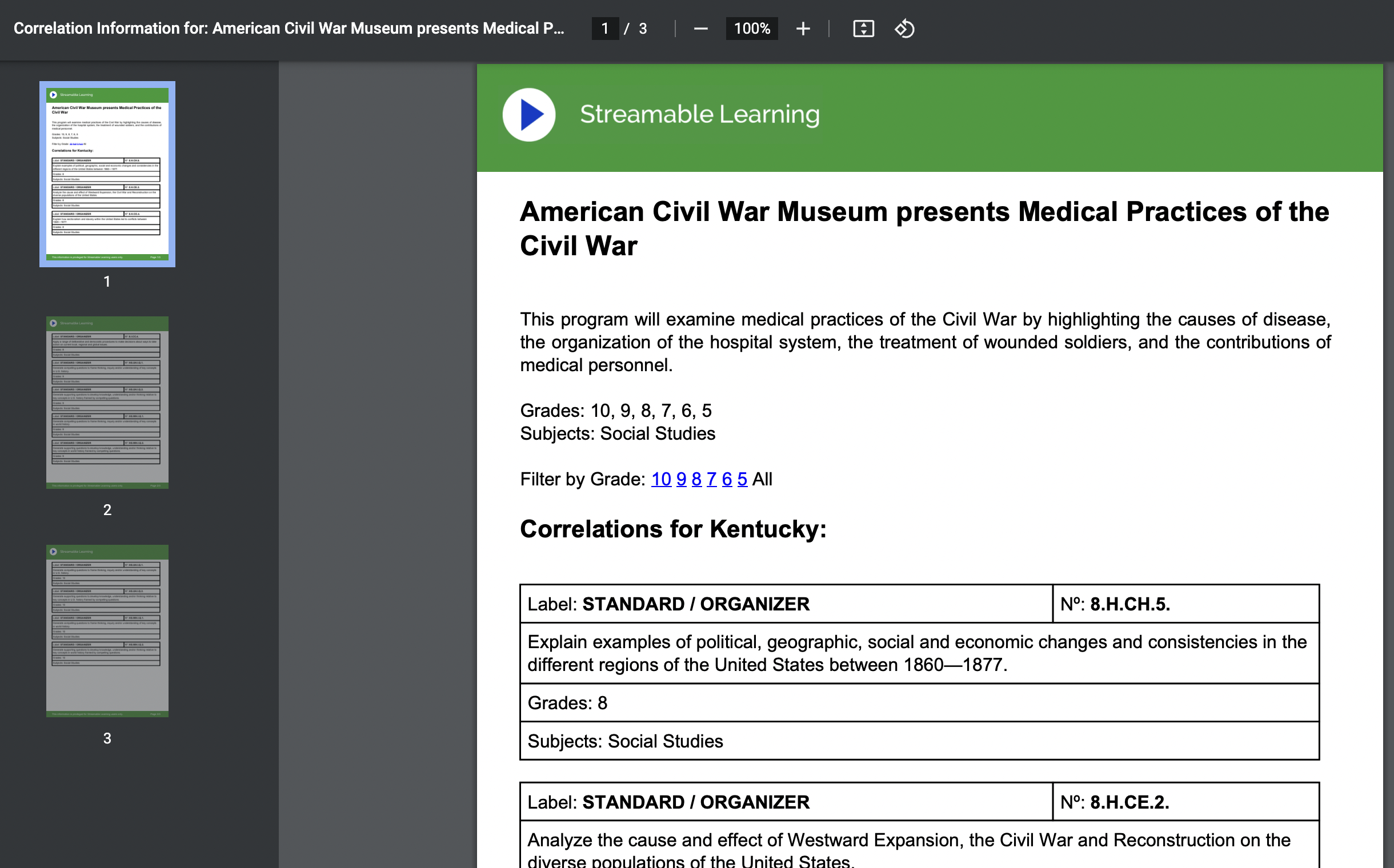
Task: Click the 8.H.CH.5. standard number cell
Action: point(1185,604)
